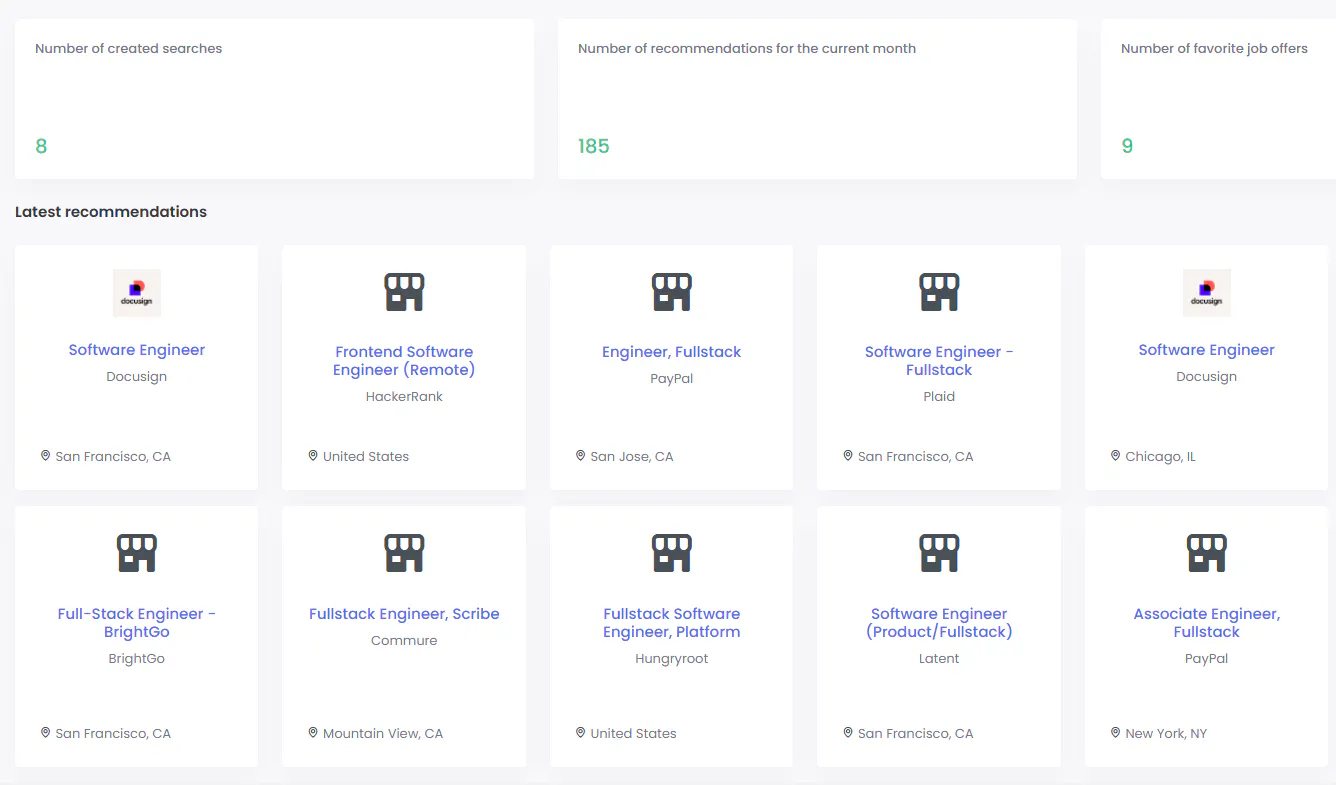The image size is (1336, 785).
Task: Click the "Hungryroot" company name
Action: [672, 659]
